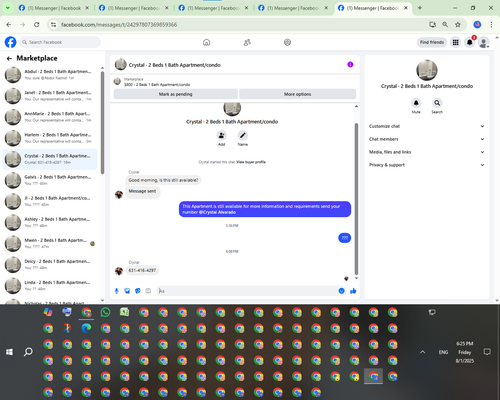Mute the Crystal conversation
Viewport: 500px width, 400px height.
[416, 103]
